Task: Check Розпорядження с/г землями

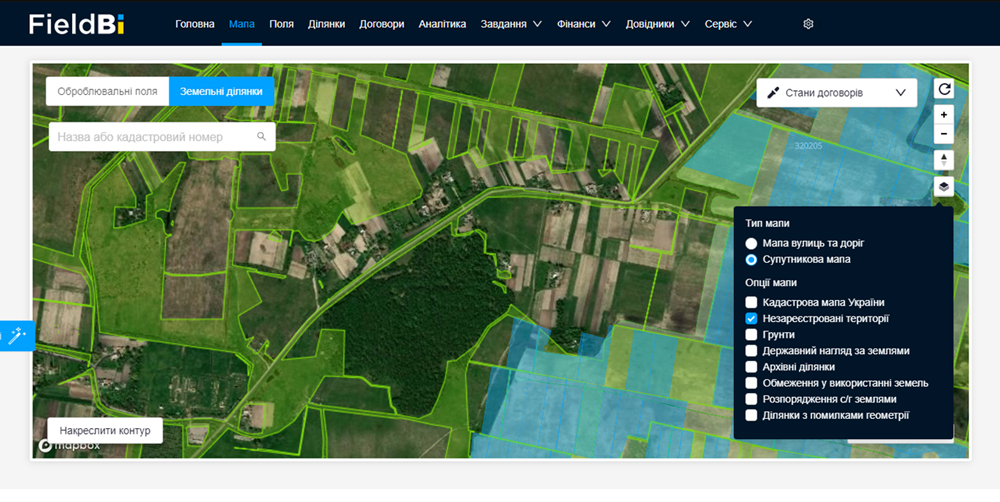Action: [x=751, y=399]
